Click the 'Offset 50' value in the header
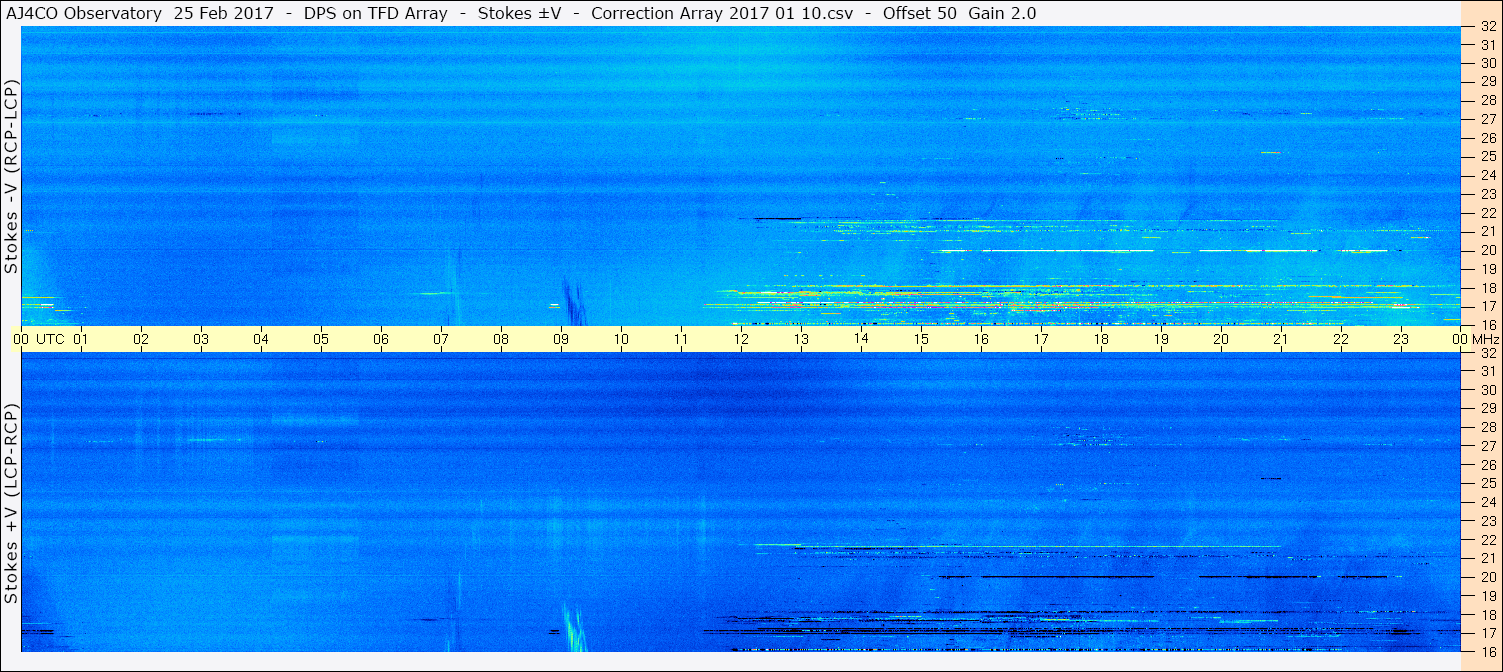1503x672 pixels. click(x=919, y=13)
